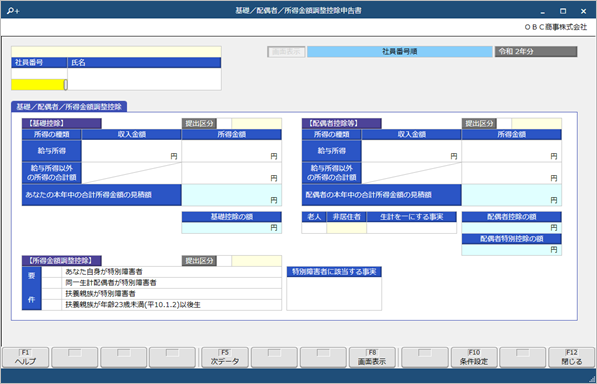This screenshot has height=384, width=597.
Task: Click 給与所得 収入金額 field in 基礎控除
Action: 131,151
